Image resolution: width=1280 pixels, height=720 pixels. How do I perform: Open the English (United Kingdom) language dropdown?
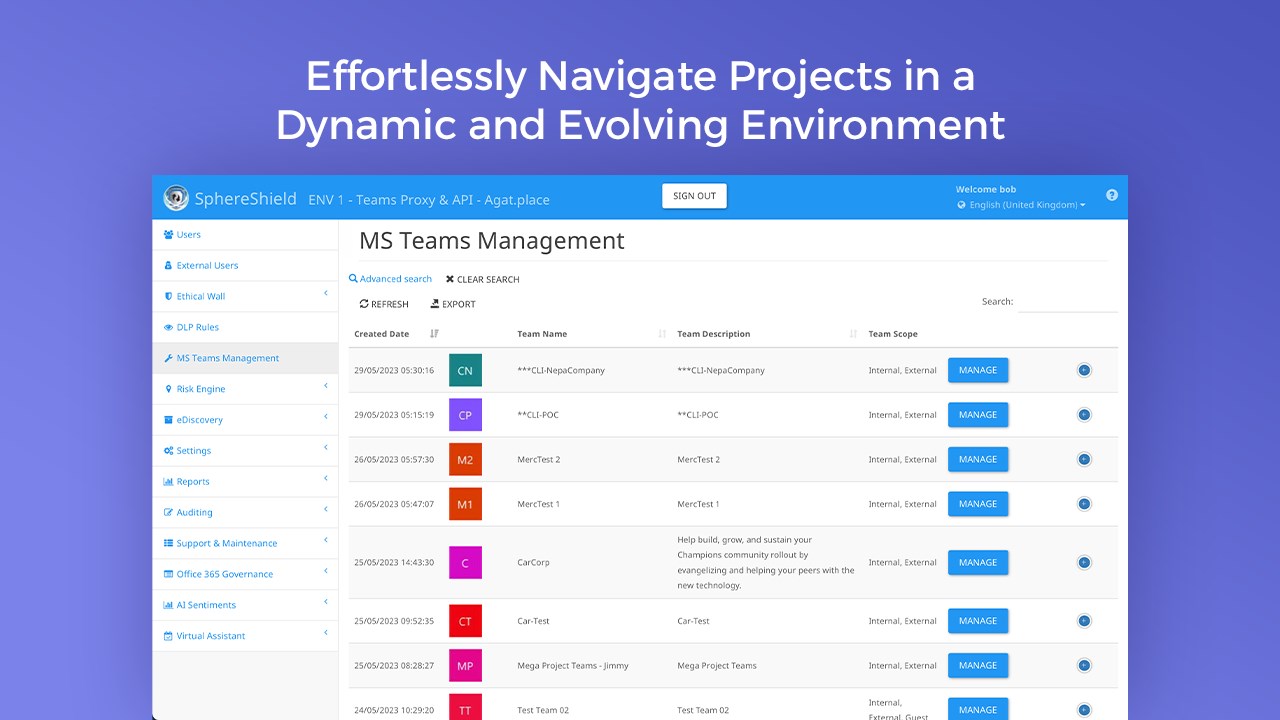(1021, 205)
